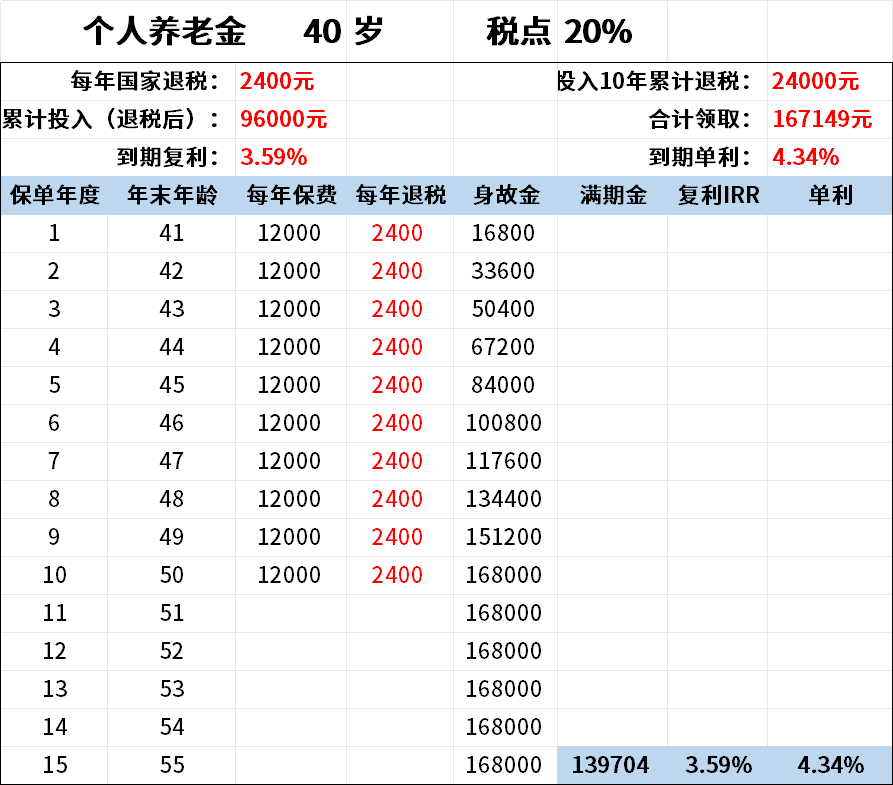Click the 每年退税 column header
This screenshot has width=893, height=785.
point(400,196)
